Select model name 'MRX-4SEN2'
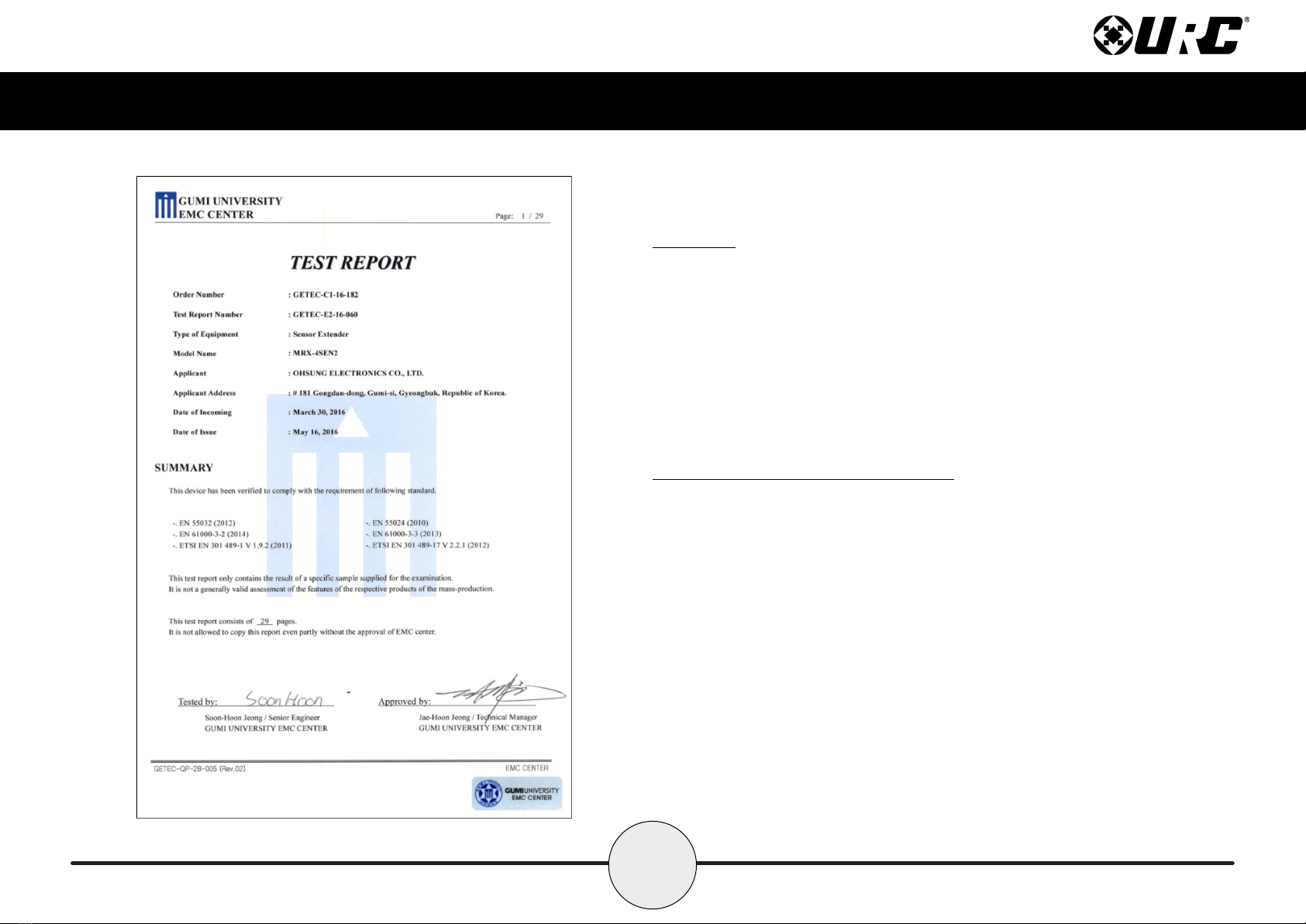Viewport: 1306px width, 924px height. pyautogui.click(x=315, y=353)
